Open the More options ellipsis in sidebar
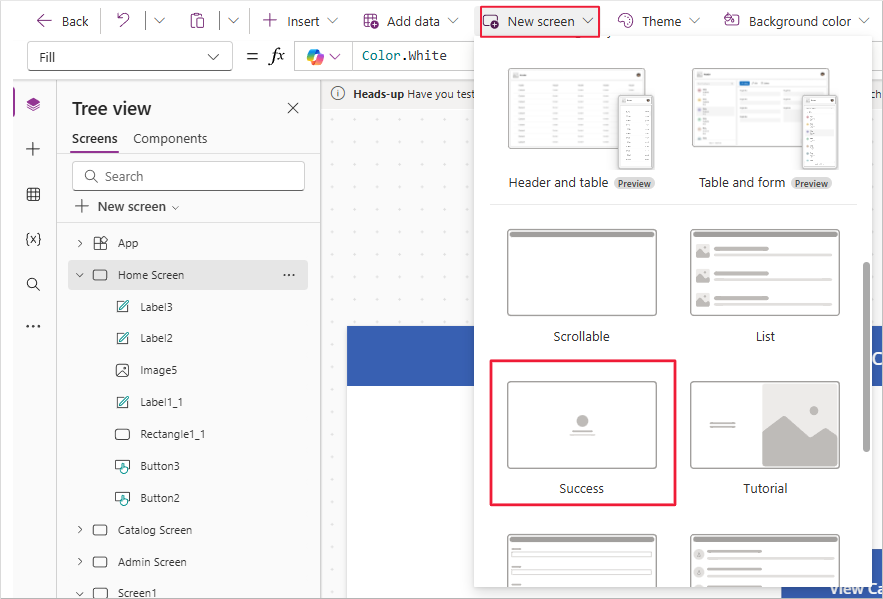883x599 pixels. [x=33, y=325]
